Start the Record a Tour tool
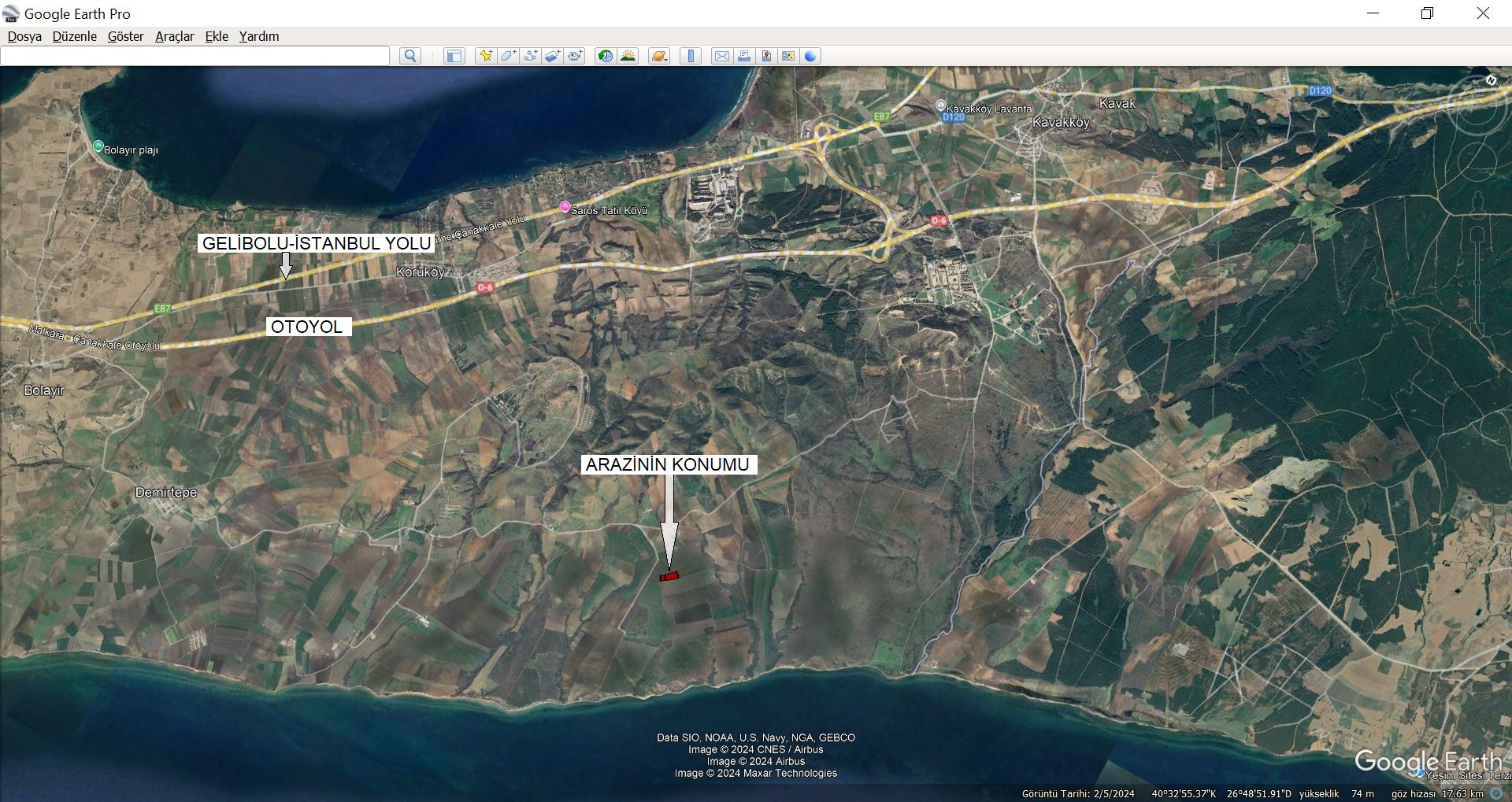Image resolution: width=1512 pixels, height=802 pixels. (x=576, y=56)
